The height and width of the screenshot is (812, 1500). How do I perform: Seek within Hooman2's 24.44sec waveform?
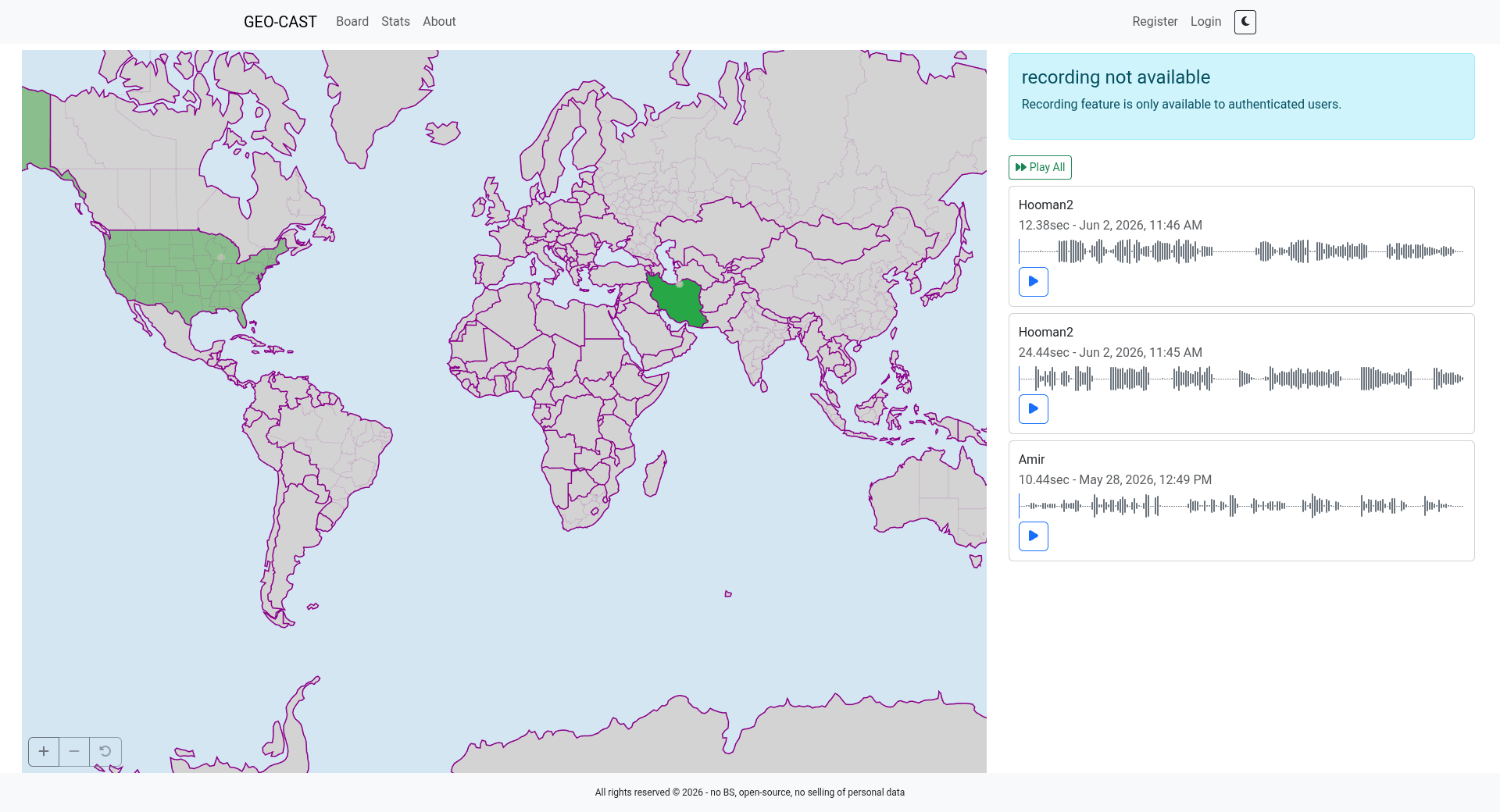click(x=1241, y=379)
